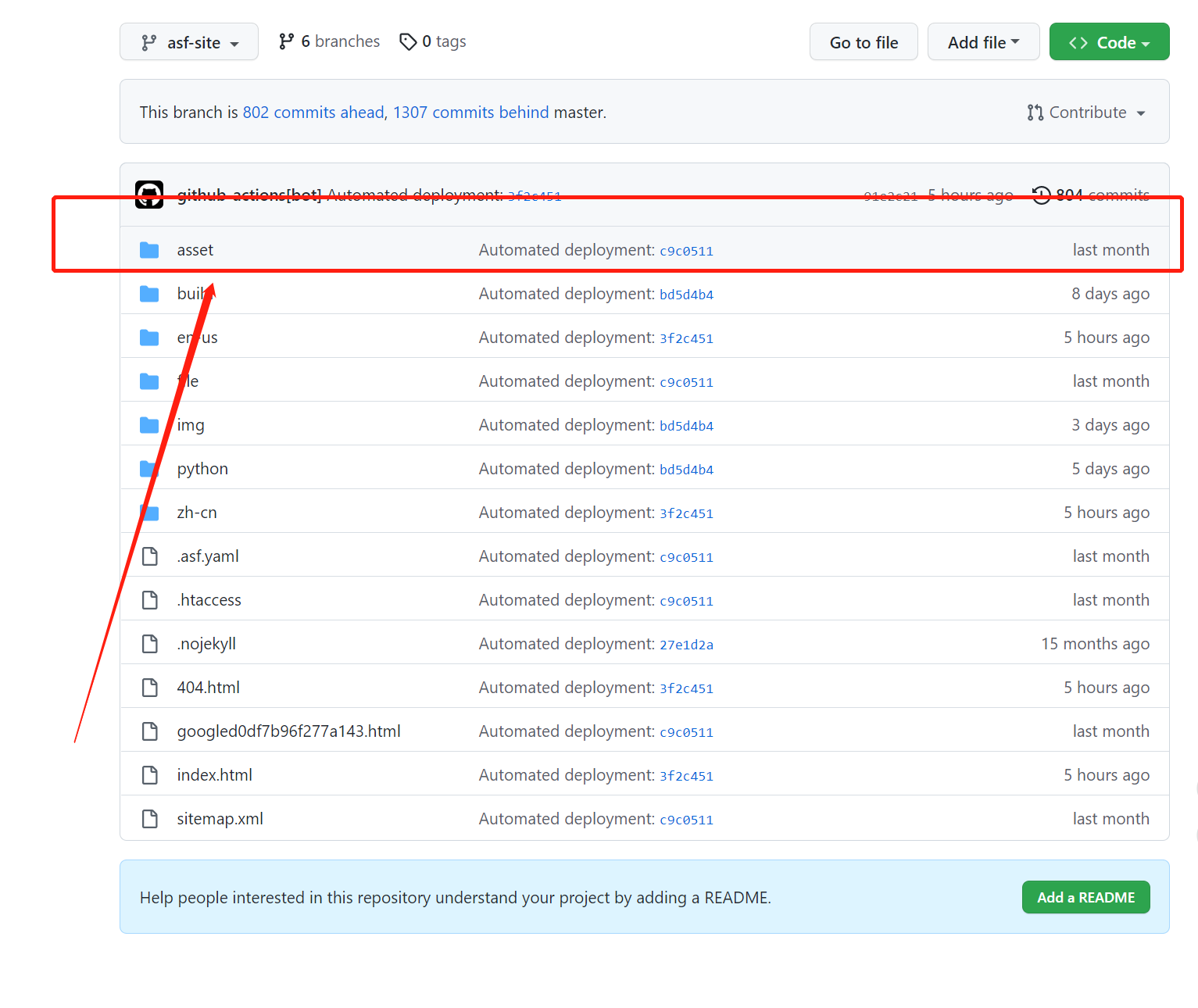Open the green Code dropdown
This screenshot has height=1008, width=1198.
1109,42
